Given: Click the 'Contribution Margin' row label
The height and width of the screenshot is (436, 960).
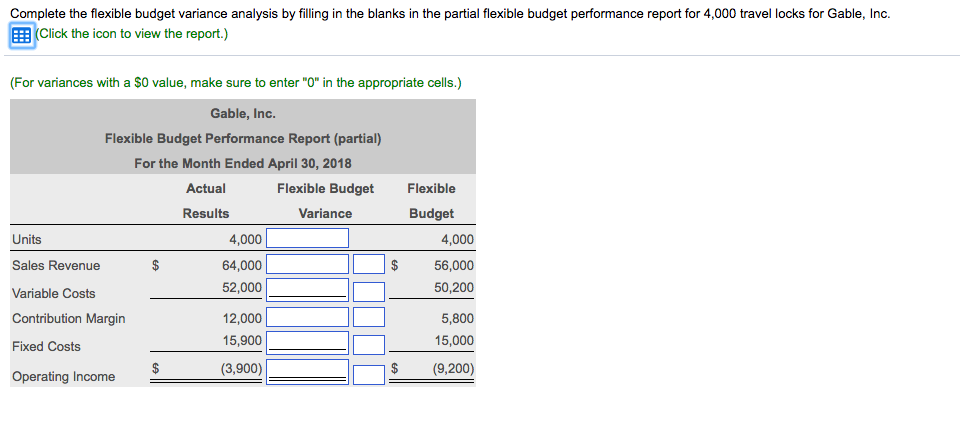Looking at the screenshot, I should [69, 318].
